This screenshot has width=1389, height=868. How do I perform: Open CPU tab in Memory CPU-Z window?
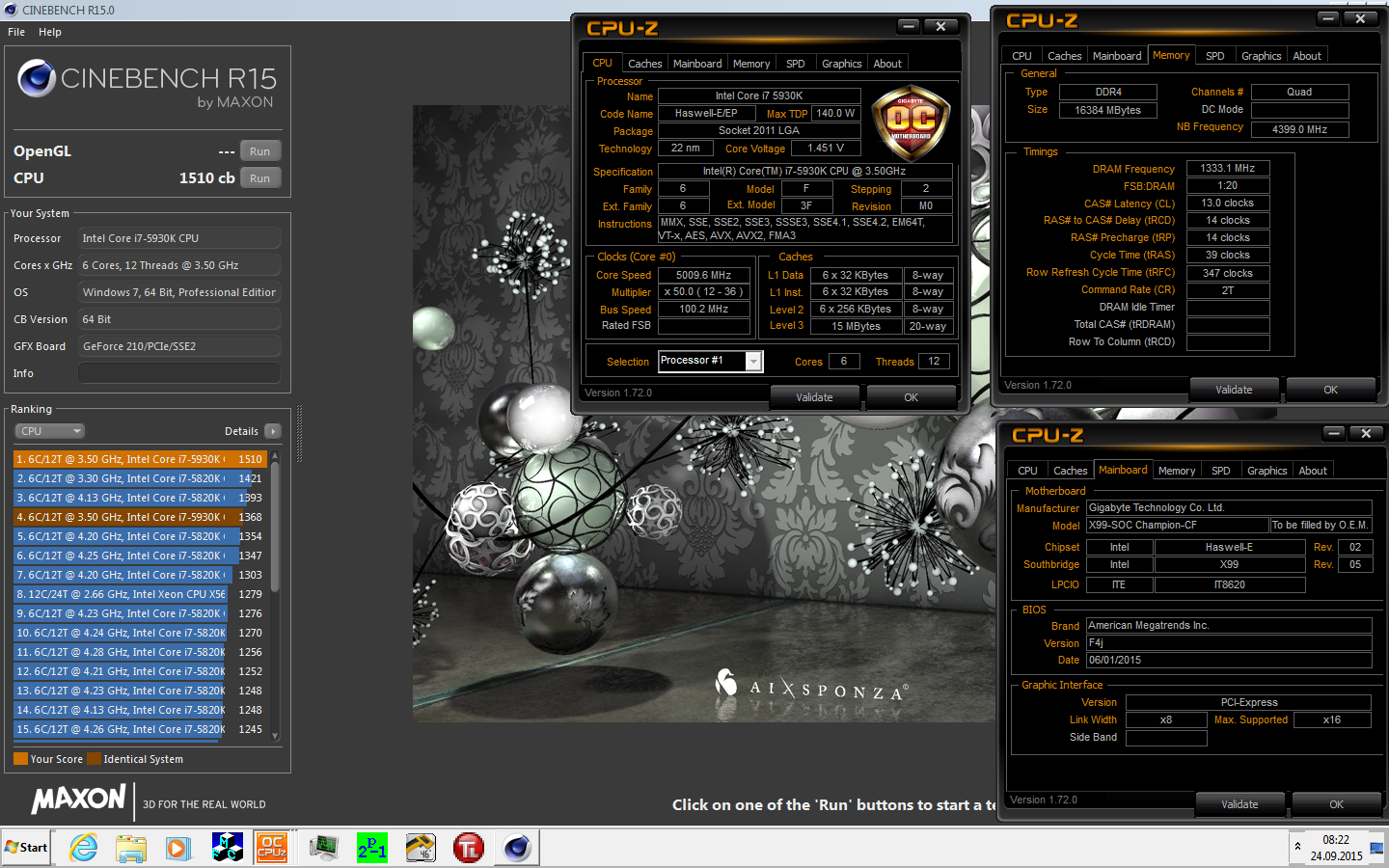1022,56
